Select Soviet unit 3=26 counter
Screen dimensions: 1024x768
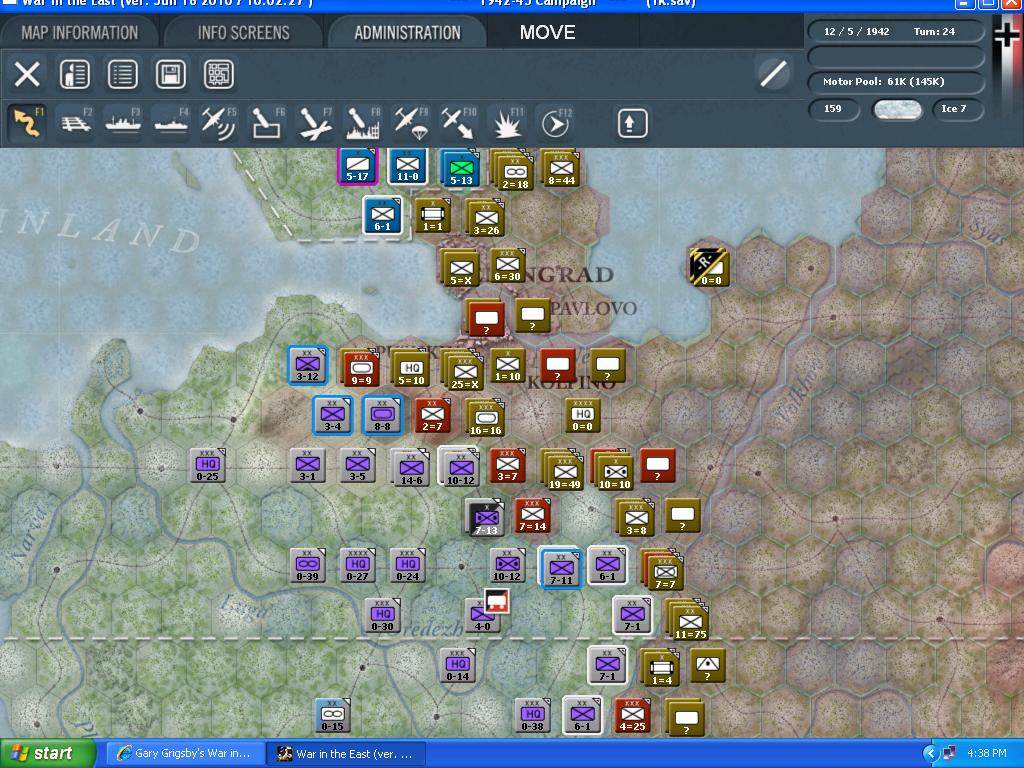point(486,218)
